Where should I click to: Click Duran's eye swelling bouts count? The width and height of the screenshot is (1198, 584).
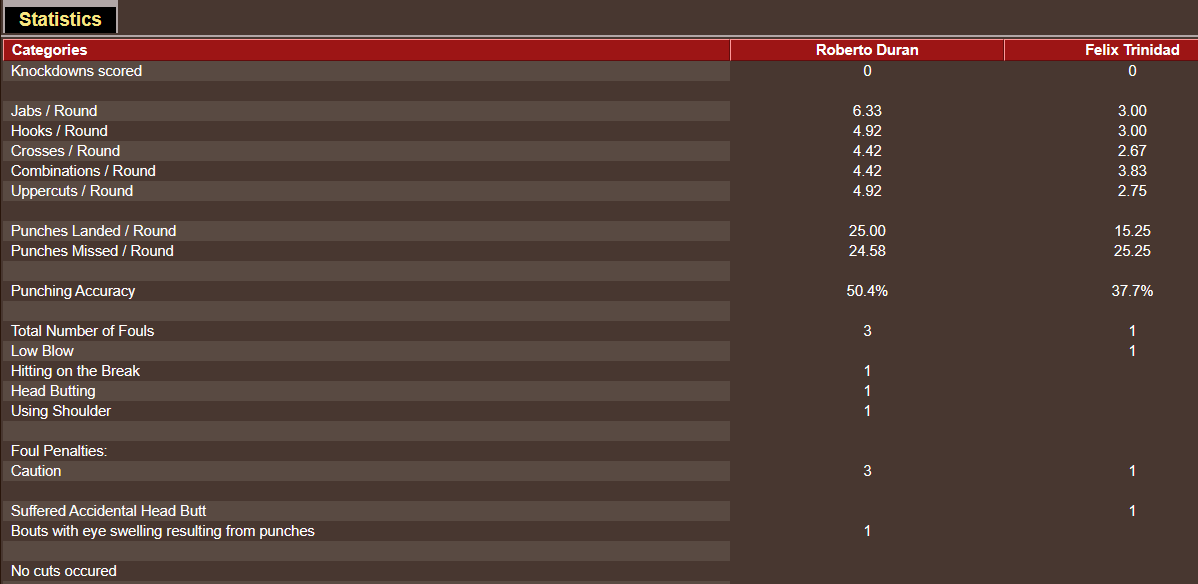(866, 530)
